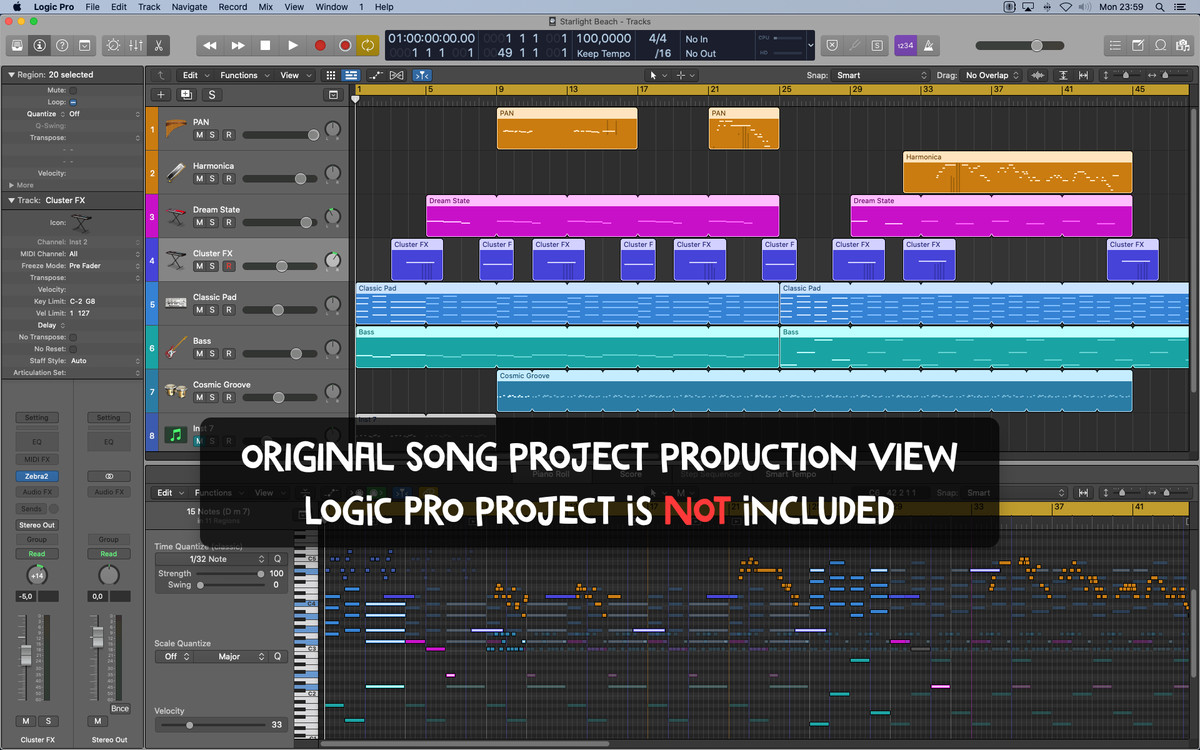Adjust the master volume slider in toolbar
Image resolution: width=1200 pixels, height=750 pixels.
pos(1022,45)
